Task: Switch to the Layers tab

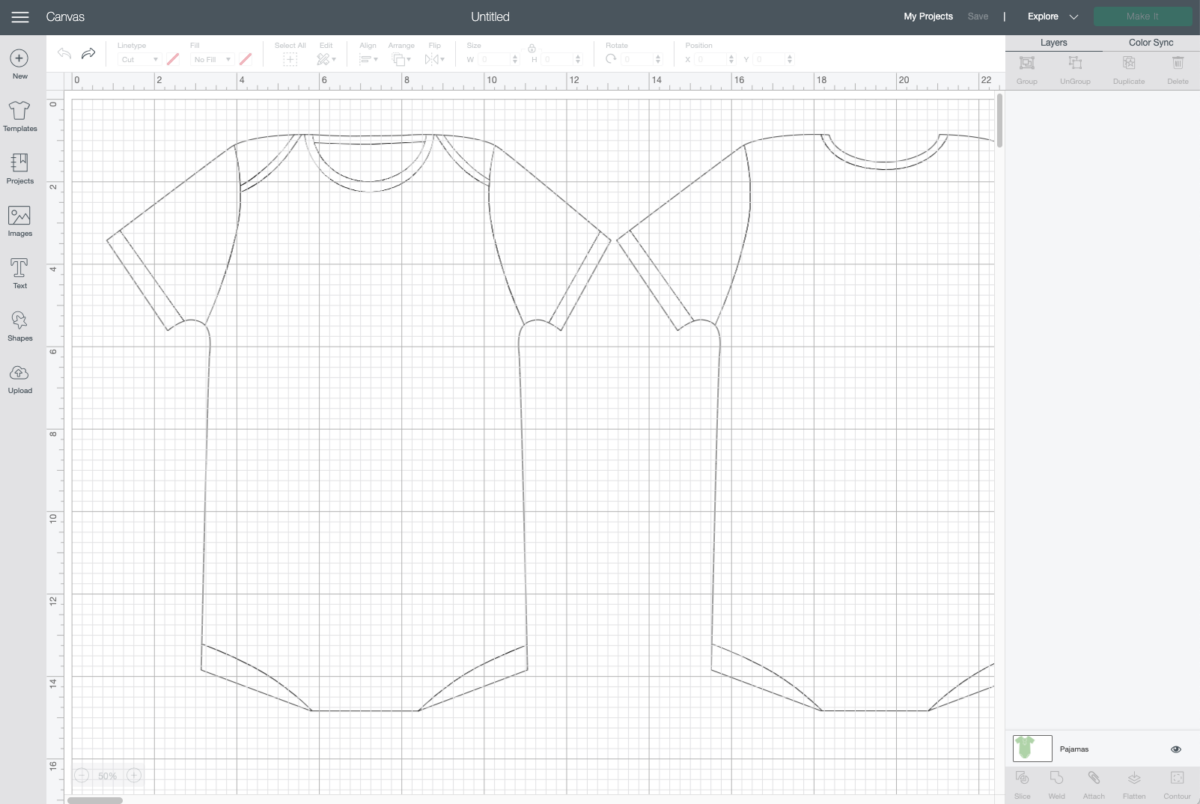Action: tap(1054, 43)
